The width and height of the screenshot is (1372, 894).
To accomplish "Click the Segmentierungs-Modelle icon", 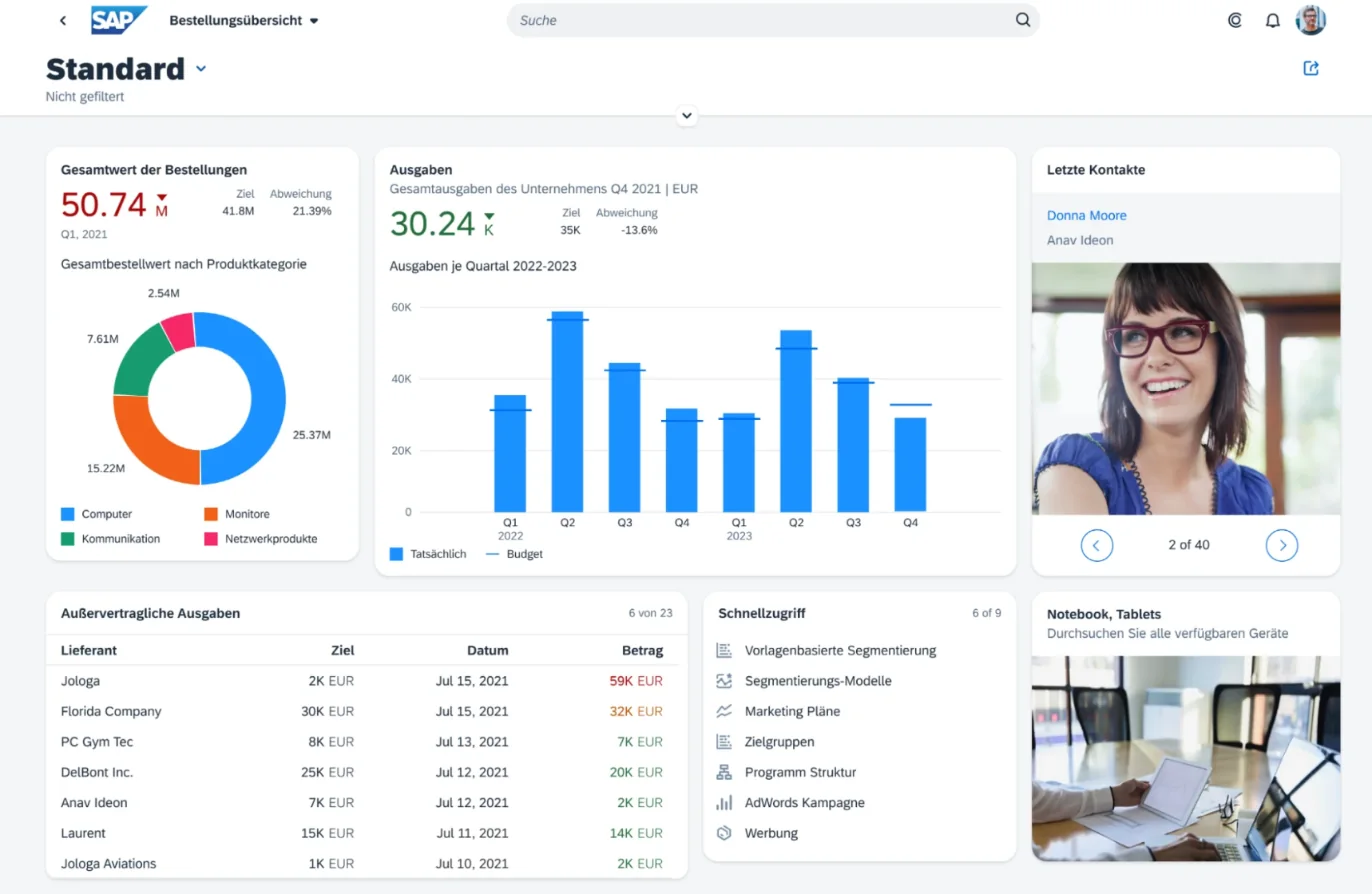I will tap(725, 681).
